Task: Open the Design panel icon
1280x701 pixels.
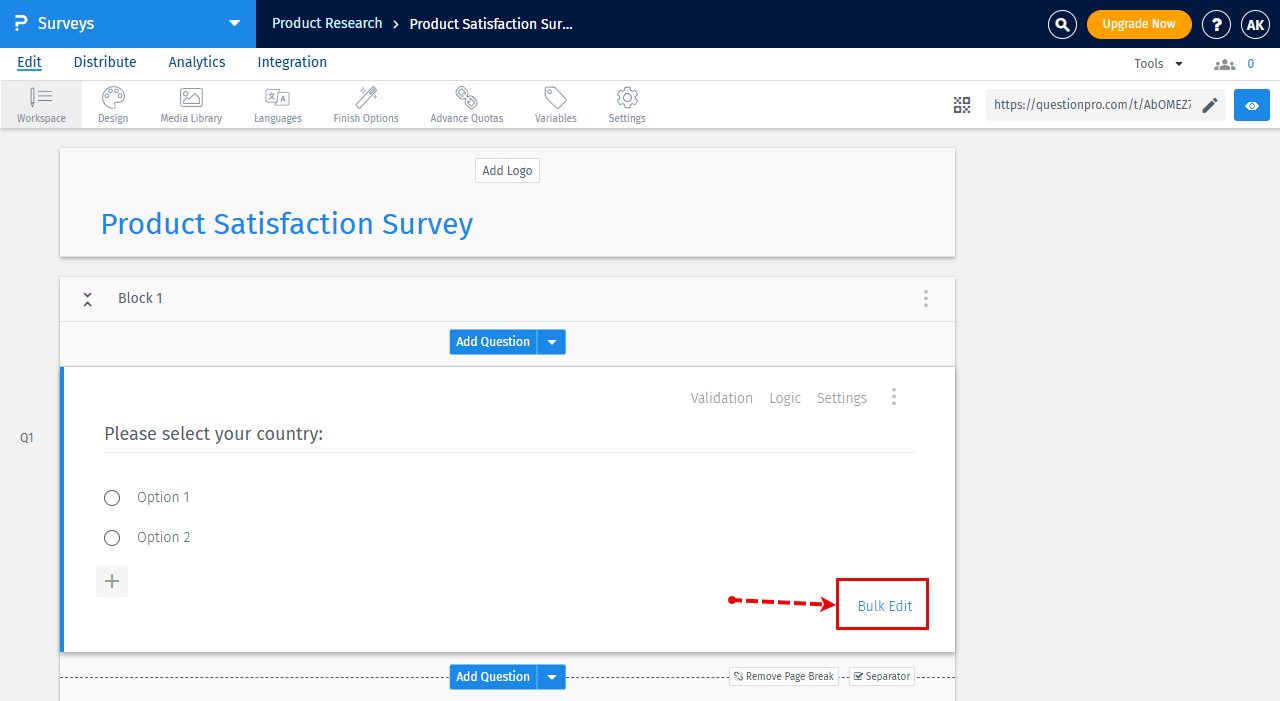Action: point(112,103)
